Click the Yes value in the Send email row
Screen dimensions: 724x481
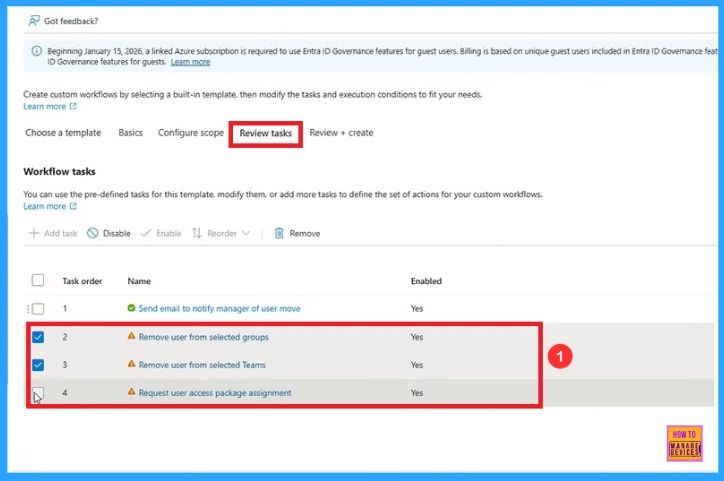pos(417,308)
